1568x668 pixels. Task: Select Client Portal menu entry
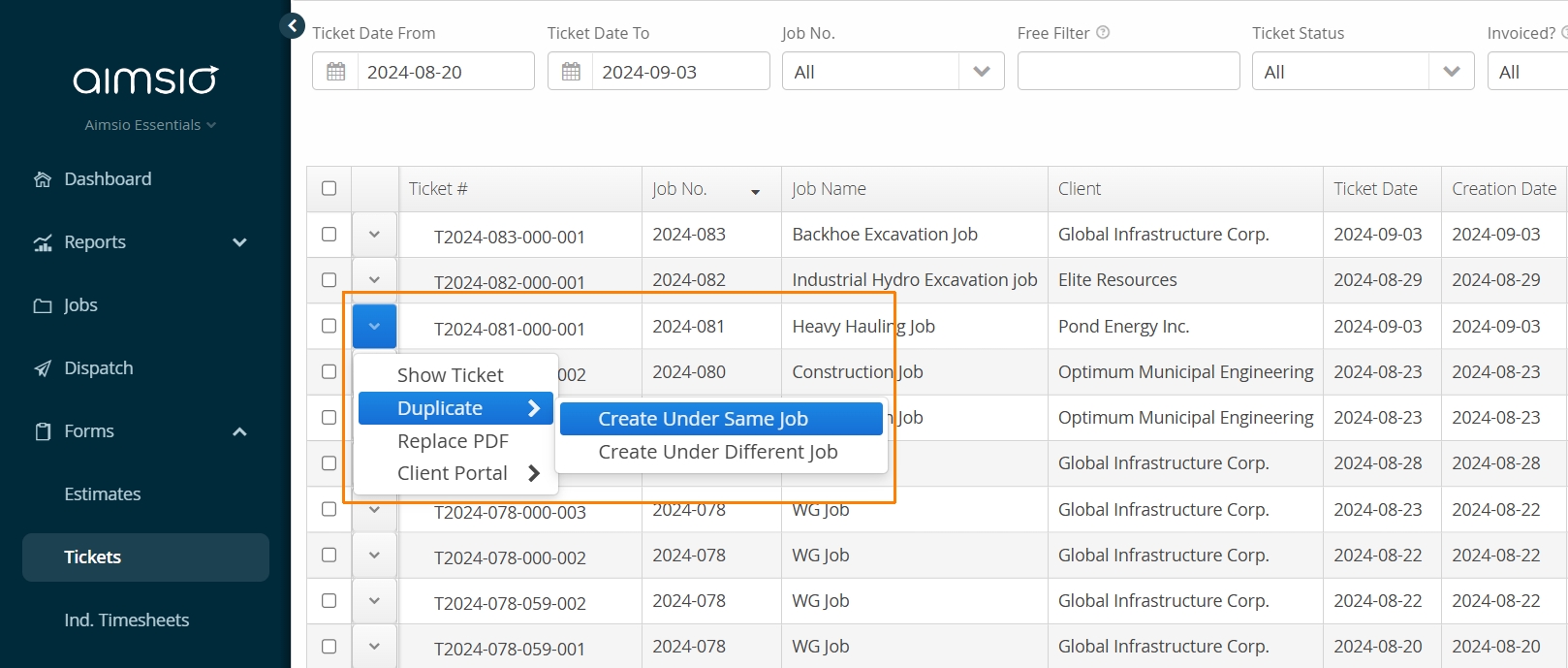pos(455,473)
